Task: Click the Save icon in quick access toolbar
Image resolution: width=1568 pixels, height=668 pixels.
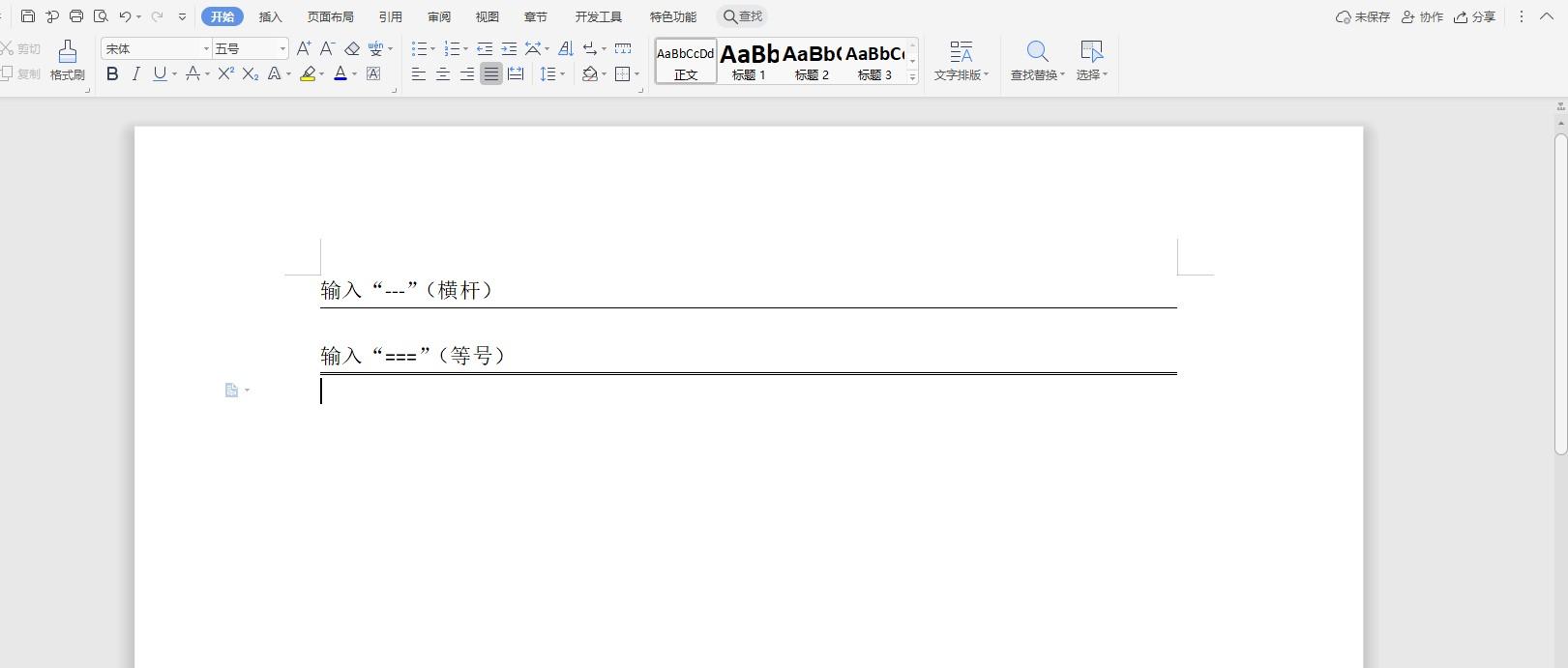Action: click(x=28, y=16)
